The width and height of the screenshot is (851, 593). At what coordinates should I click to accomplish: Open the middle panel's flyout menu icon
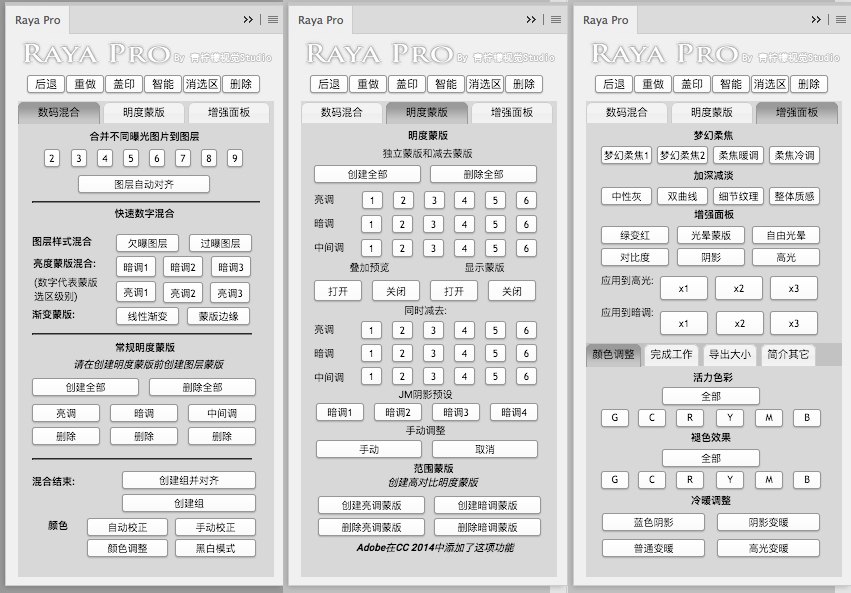[x=556, y=20]
